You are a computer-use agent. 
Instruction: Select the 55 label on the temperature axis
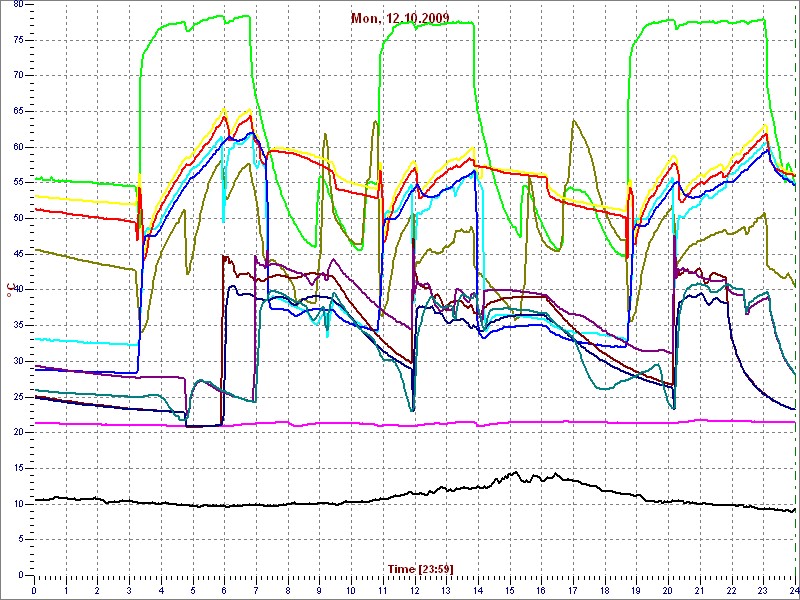coord(18,183)
